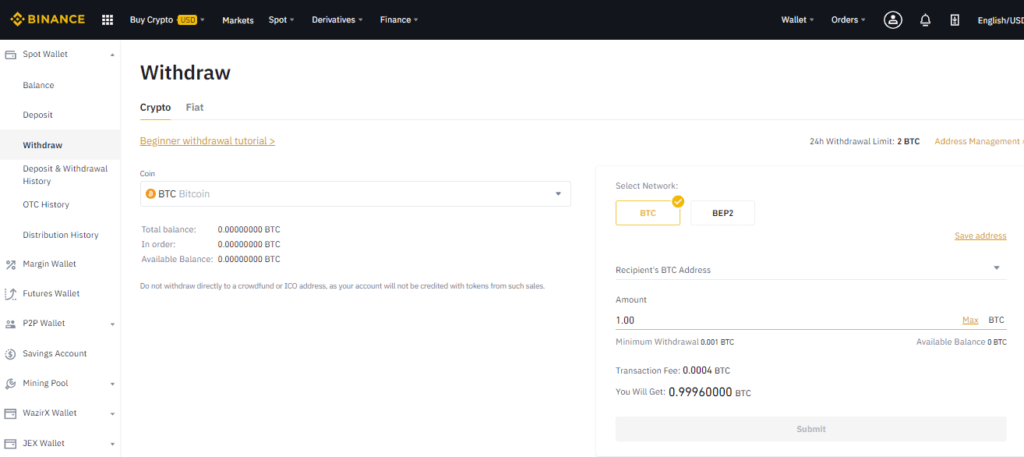Open OTC History in the sidebar
Viewport: 1024px width, 457px height.
pos(46,204)
